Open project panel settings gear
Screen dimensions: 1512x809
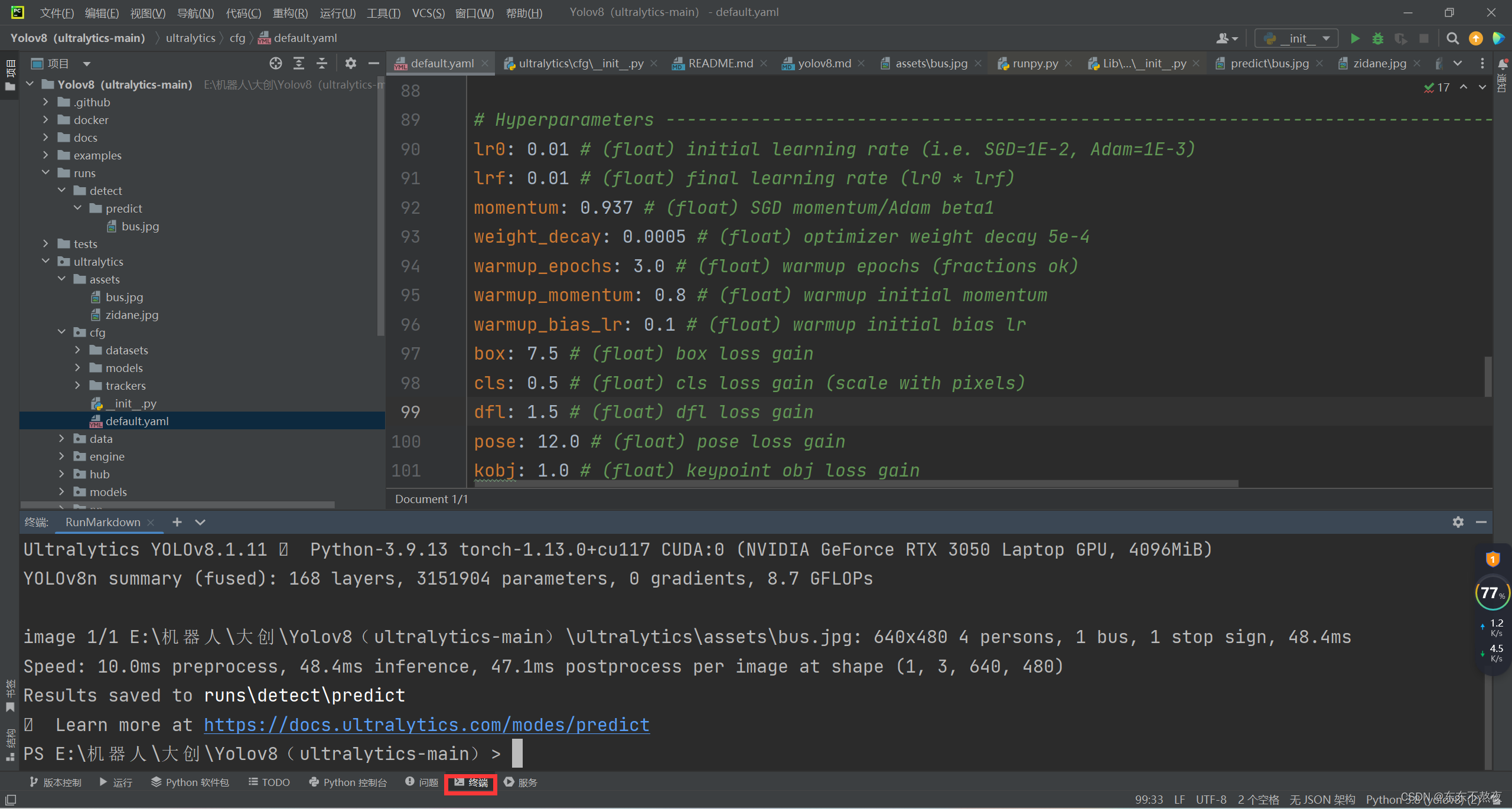pos(351,63)
